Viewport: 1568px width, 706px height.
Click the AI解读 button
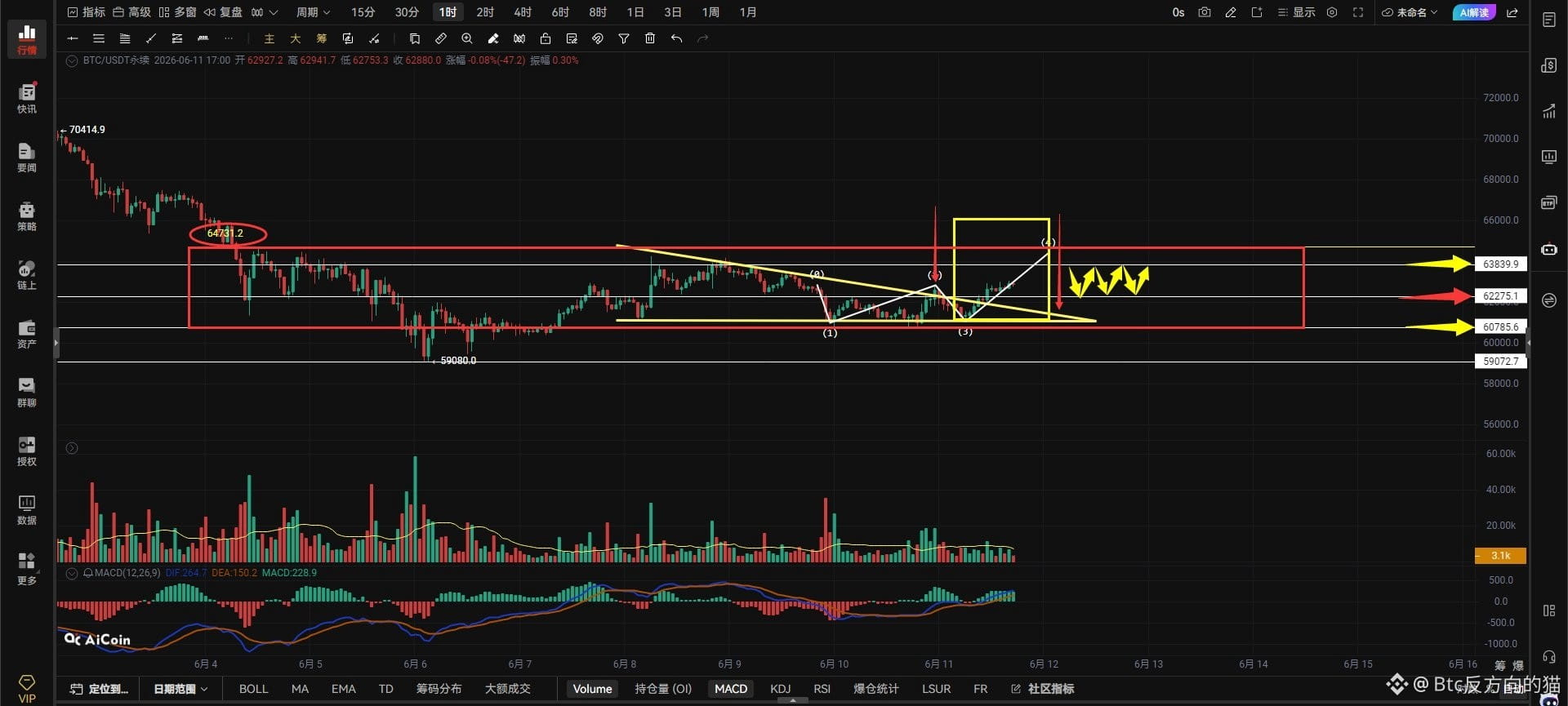tap(1474, 12)
